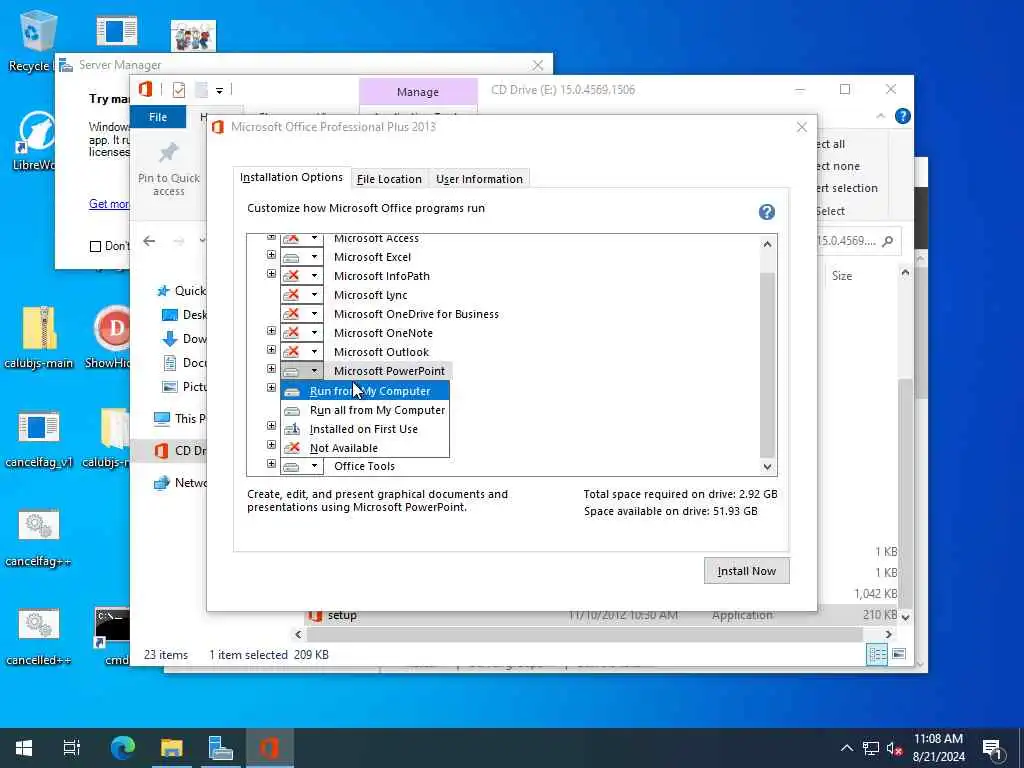Open Task View from the taskbar
Viewport: 1024px width, 768px height.
point(72,748)
